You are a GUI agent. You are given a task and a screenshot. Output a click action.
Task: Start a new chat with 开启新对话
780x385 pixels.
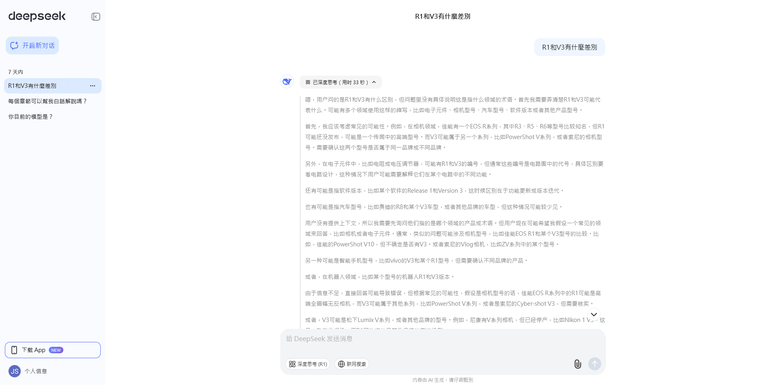pos(32,45)
